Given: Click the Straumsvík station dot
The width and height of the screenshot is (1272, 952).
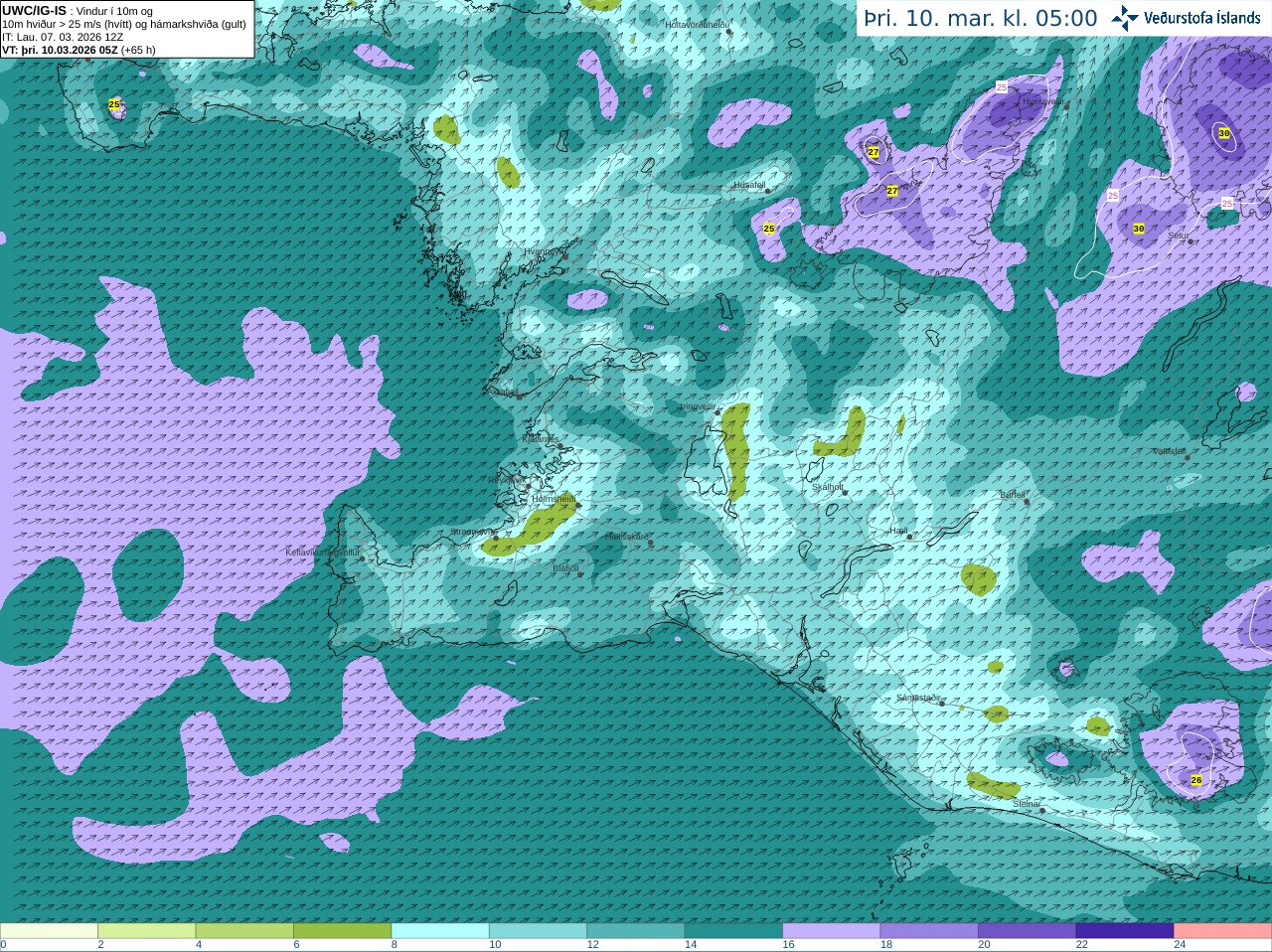Looking at the screenshot, I should tap(496, 538).
